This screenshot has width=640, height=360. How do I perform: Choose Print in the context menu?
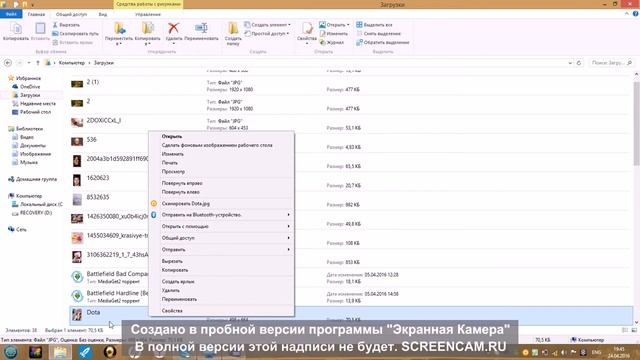[221, 162]
